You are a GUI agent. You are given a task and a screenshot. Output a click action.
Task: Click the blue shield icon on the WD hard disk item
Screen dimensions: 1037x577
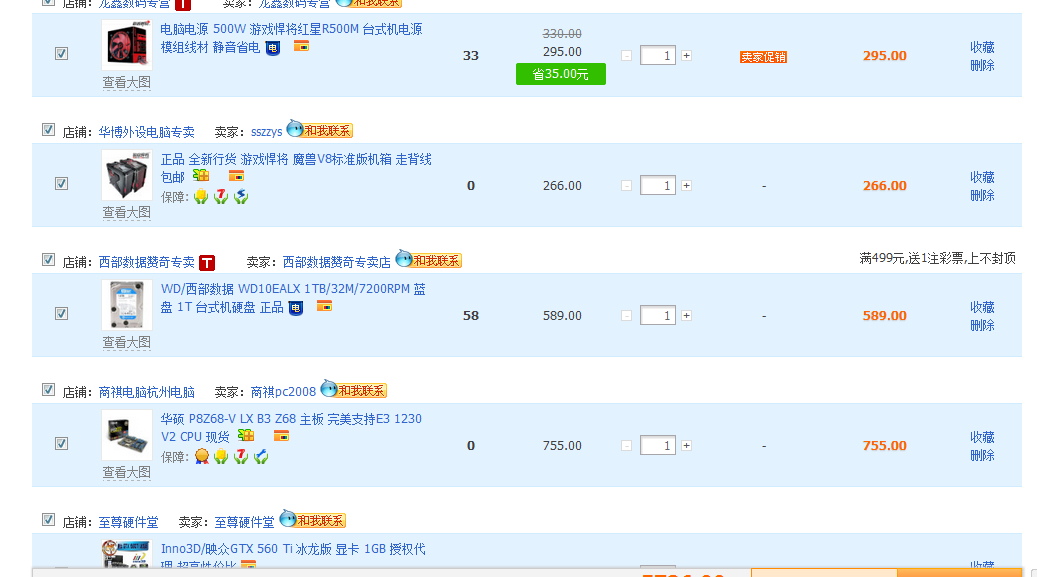[x=296, y=308]
